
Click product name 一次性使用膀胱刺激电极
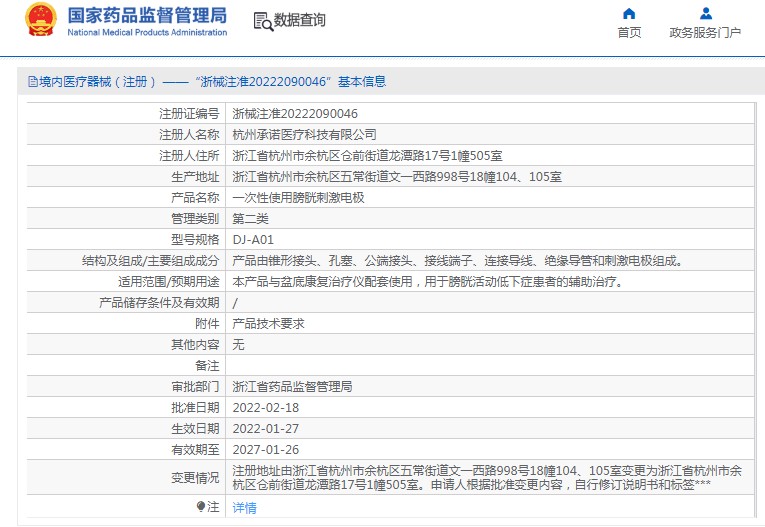point(298,197)
